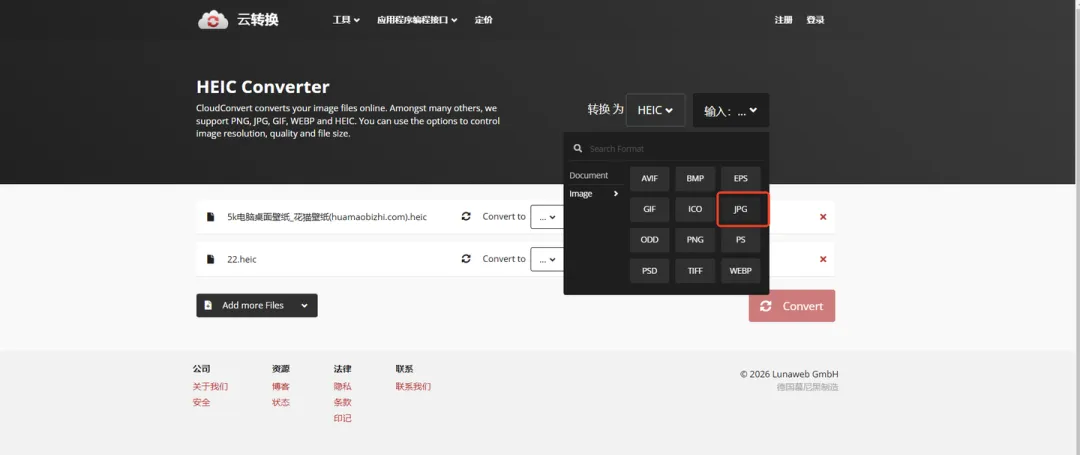This screenshot has height=455, width=1080.
Task: Open the 博客 footer link
Action: [281, 386]
